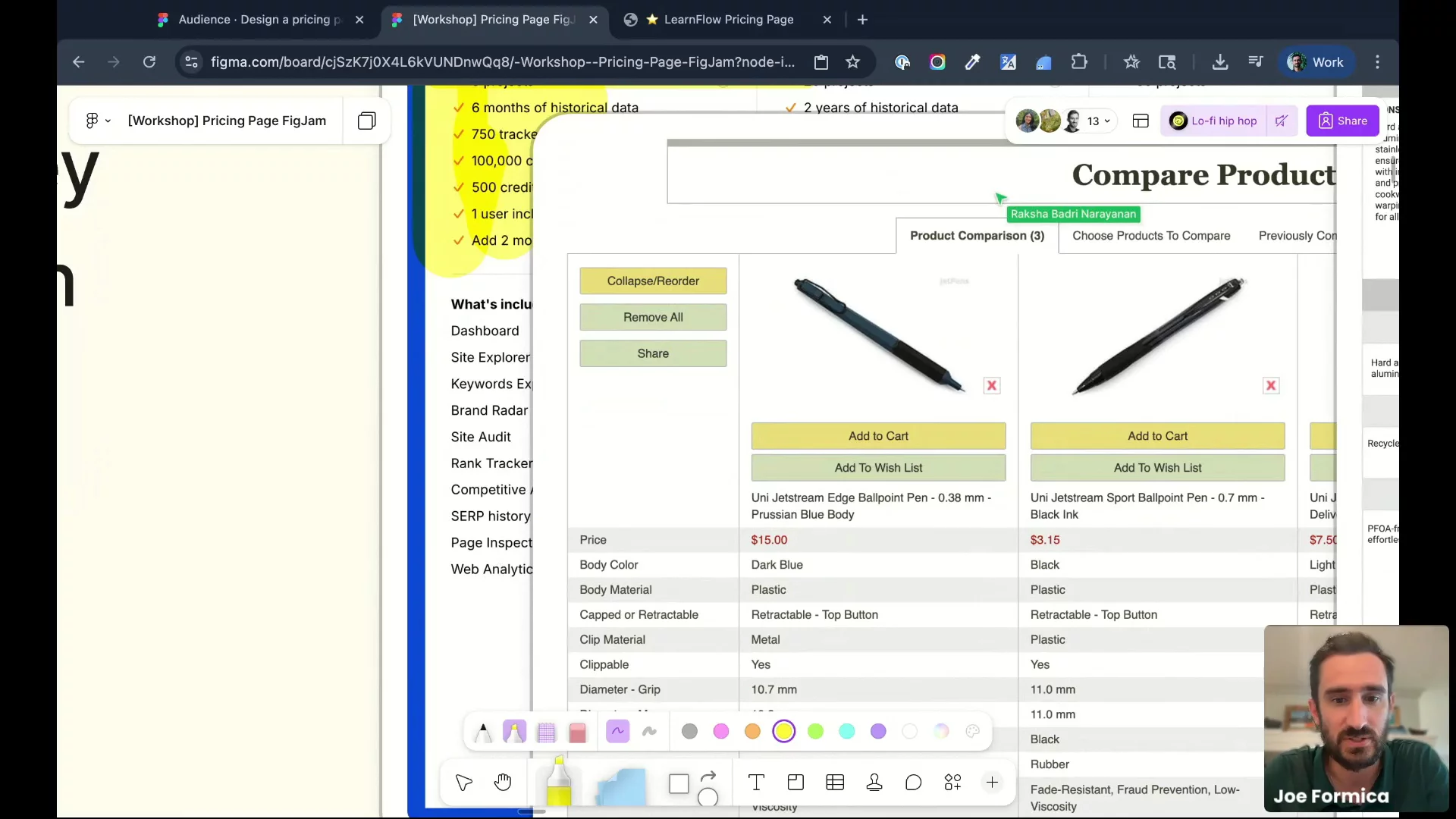1456x819 pixels.
Task: Pick the gray color swatch
Action: click(x=689, y=731)
